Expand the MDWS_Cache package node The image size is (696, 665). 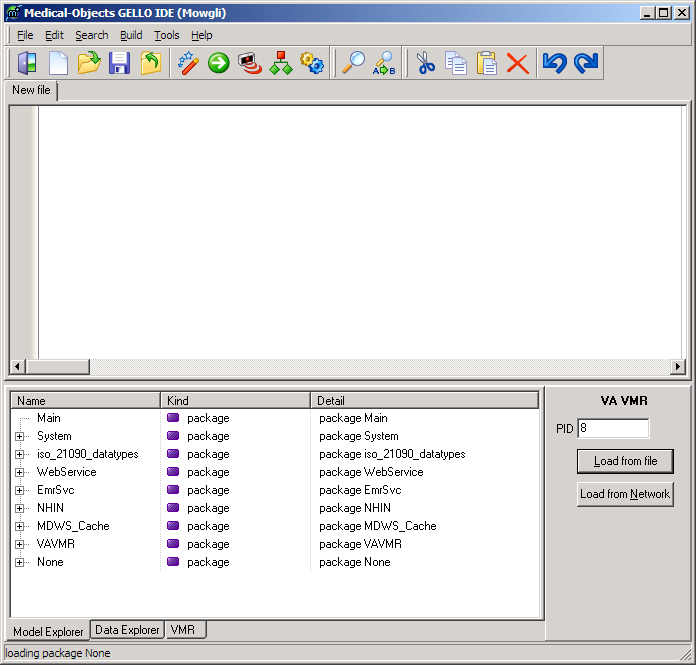[20, 526]
